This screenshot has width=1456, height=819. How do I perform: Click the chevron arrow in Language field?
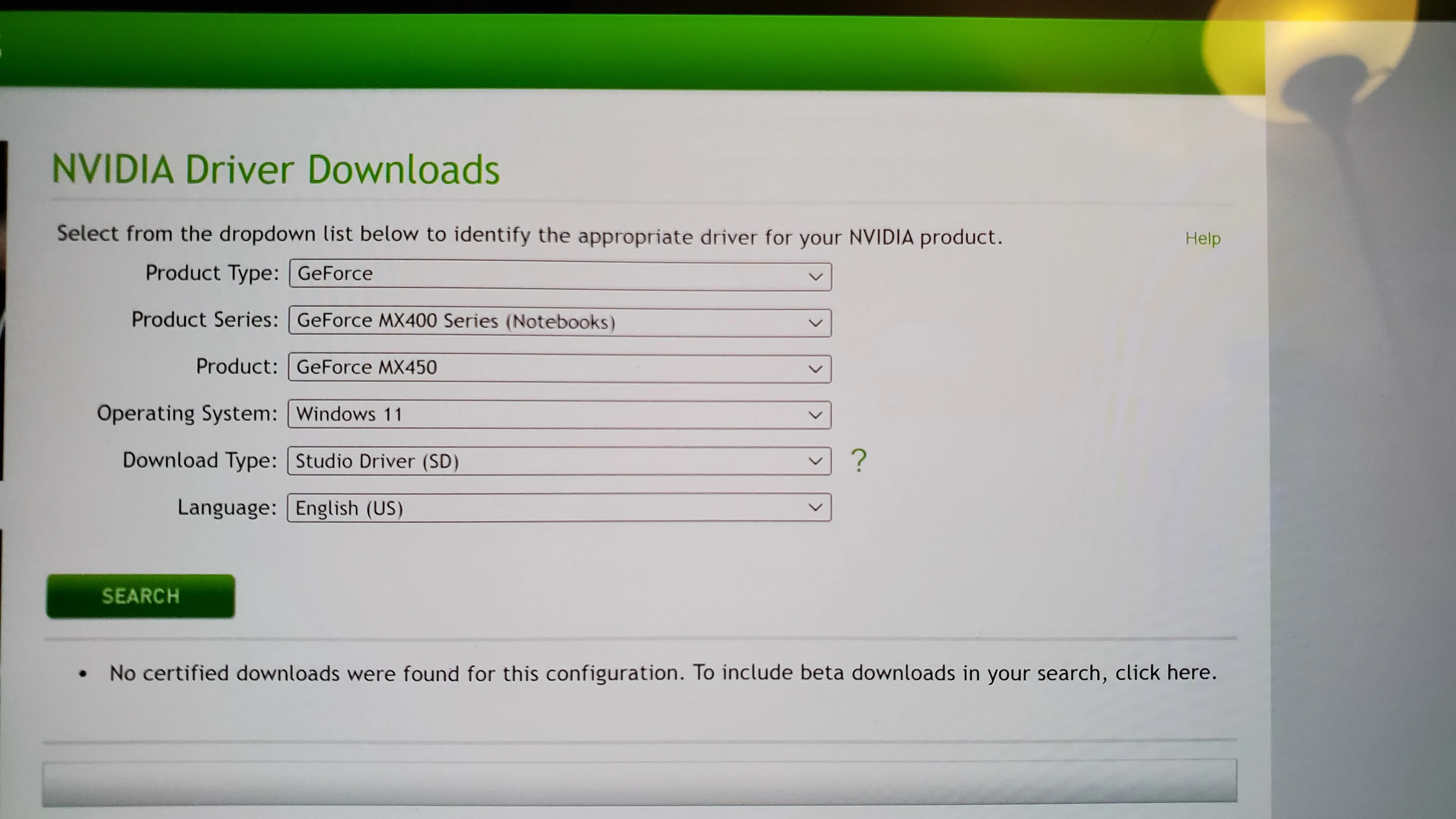click(815, 508)
